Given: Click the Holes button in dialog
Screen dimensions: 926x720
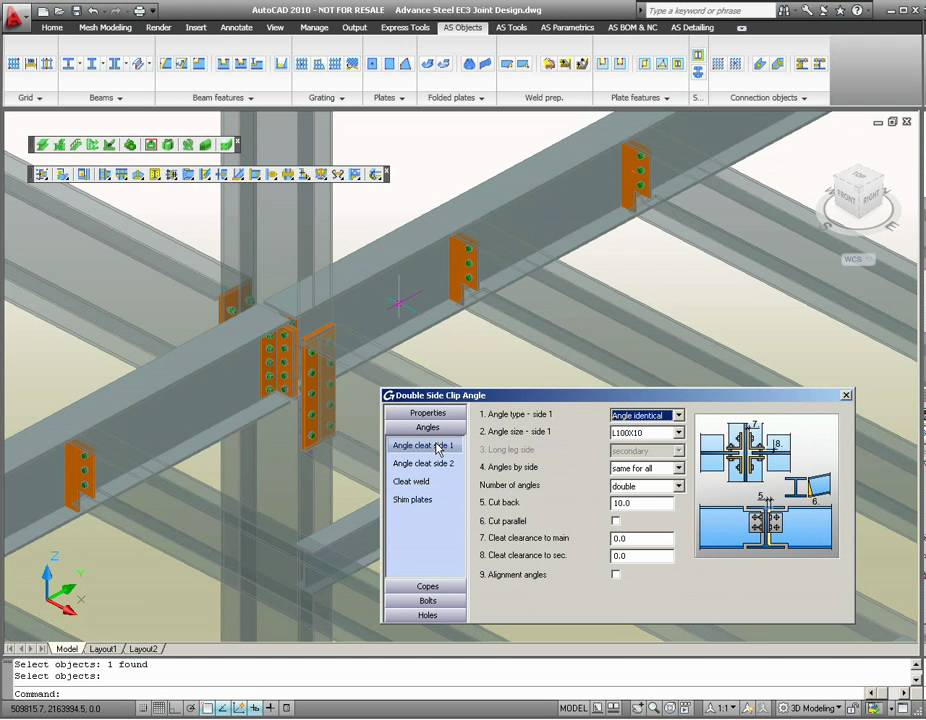Looking at the screenshot, I should (x=428, y=615).
